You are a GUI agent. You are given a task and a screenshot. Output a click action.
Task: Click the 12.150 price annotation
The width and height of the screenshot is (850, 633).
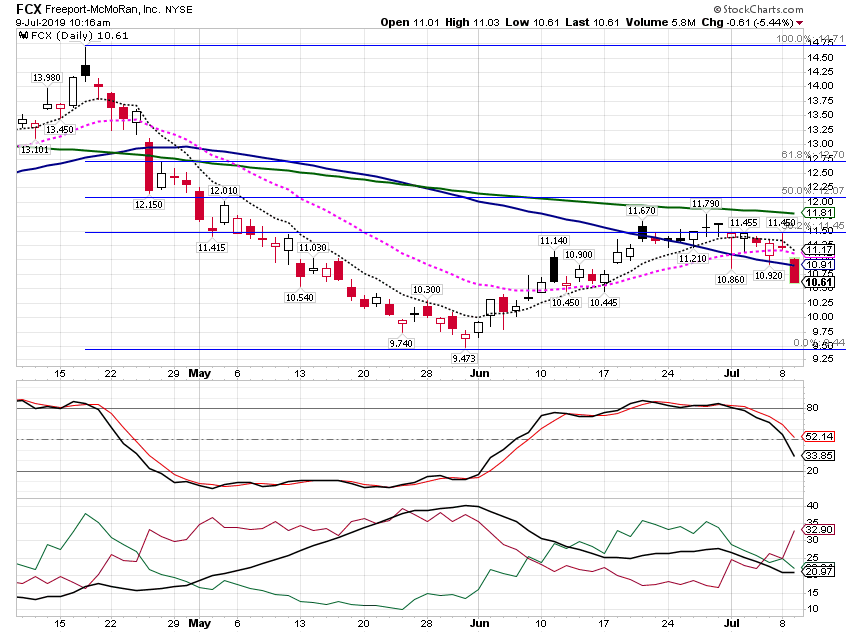[149, 204]
